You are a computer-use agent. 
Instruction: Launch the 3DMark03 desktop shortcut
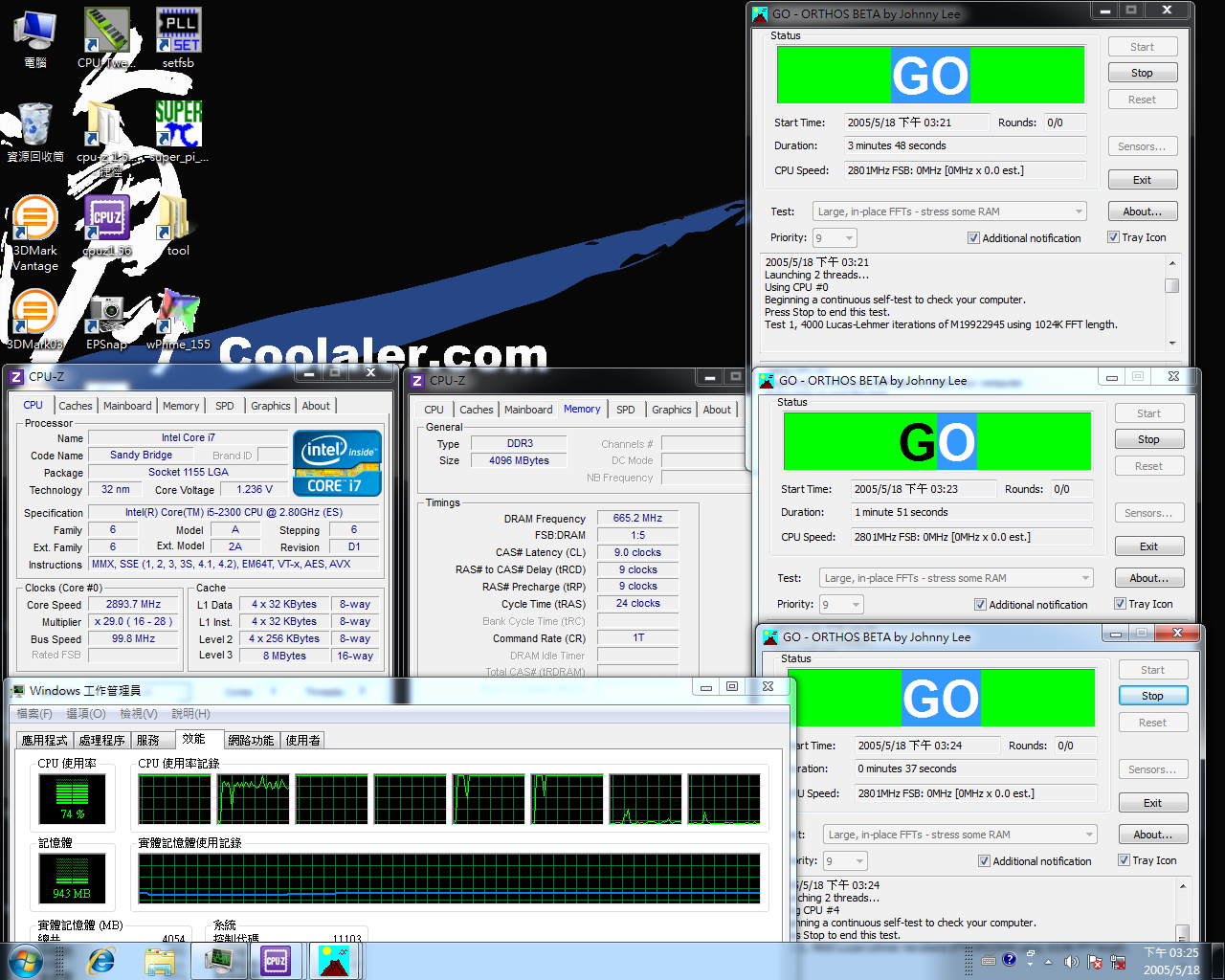coord(34,320)
